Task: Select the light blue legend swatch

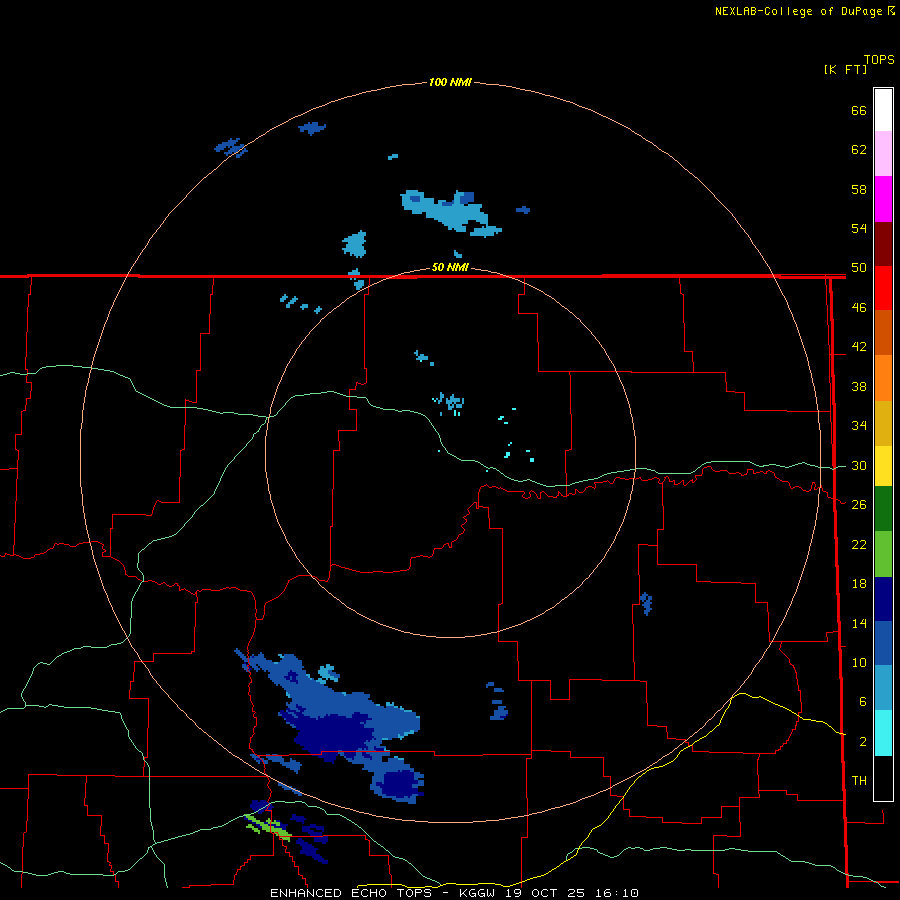Action: point(883,688)
